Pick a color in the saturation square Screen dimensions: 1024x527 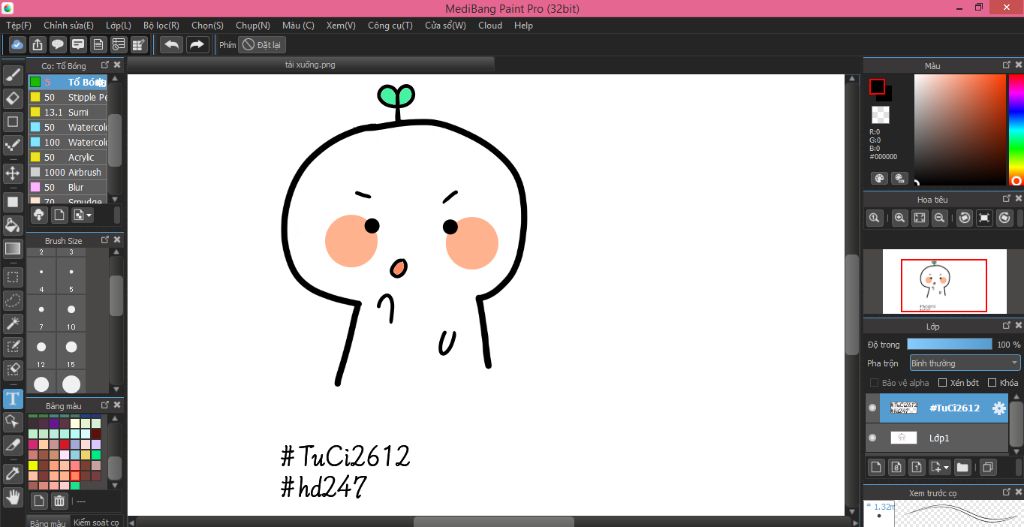pos(959,129)
